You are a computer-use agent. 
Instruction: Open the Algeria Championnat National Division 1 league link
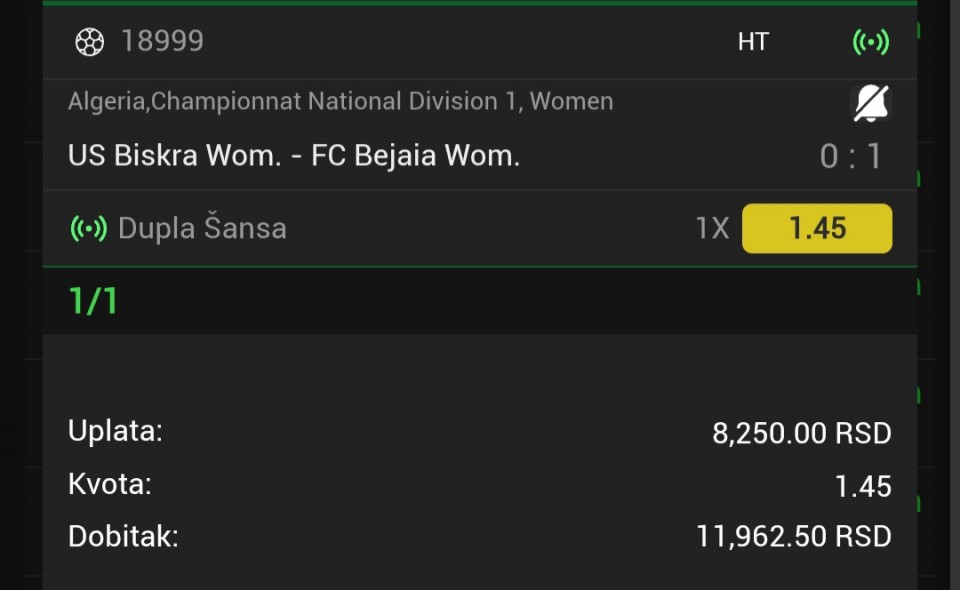tap(340, 101)
